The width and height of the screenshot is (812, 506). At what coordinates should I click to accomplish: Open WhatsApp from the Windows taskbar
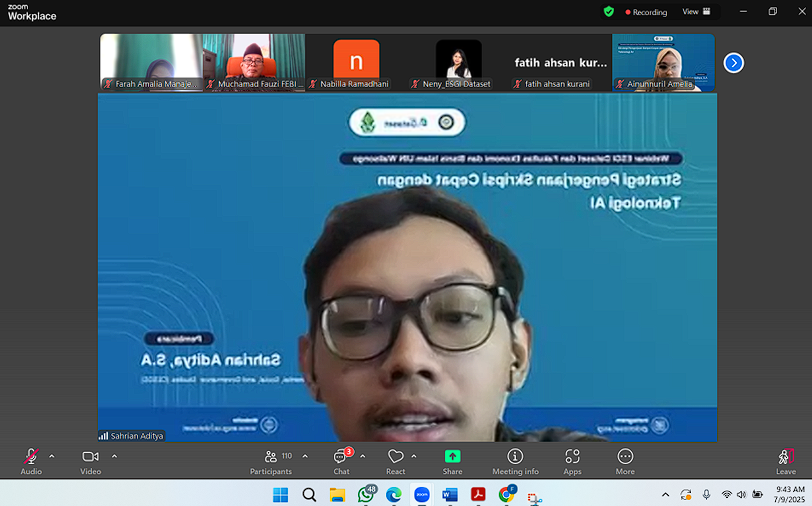coord(365,495)
